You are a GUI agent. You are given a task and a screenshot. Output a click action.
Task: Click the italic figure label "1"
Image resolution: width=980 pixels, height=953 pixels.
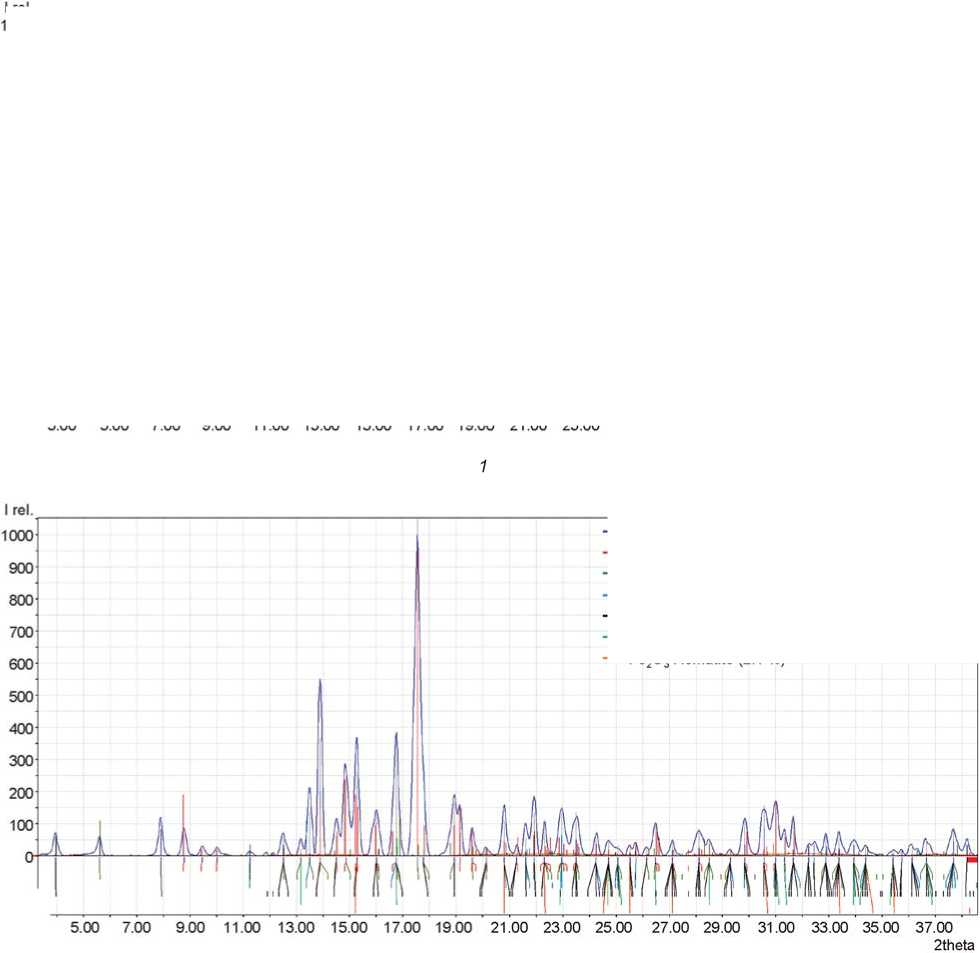[x=483, y=466]
